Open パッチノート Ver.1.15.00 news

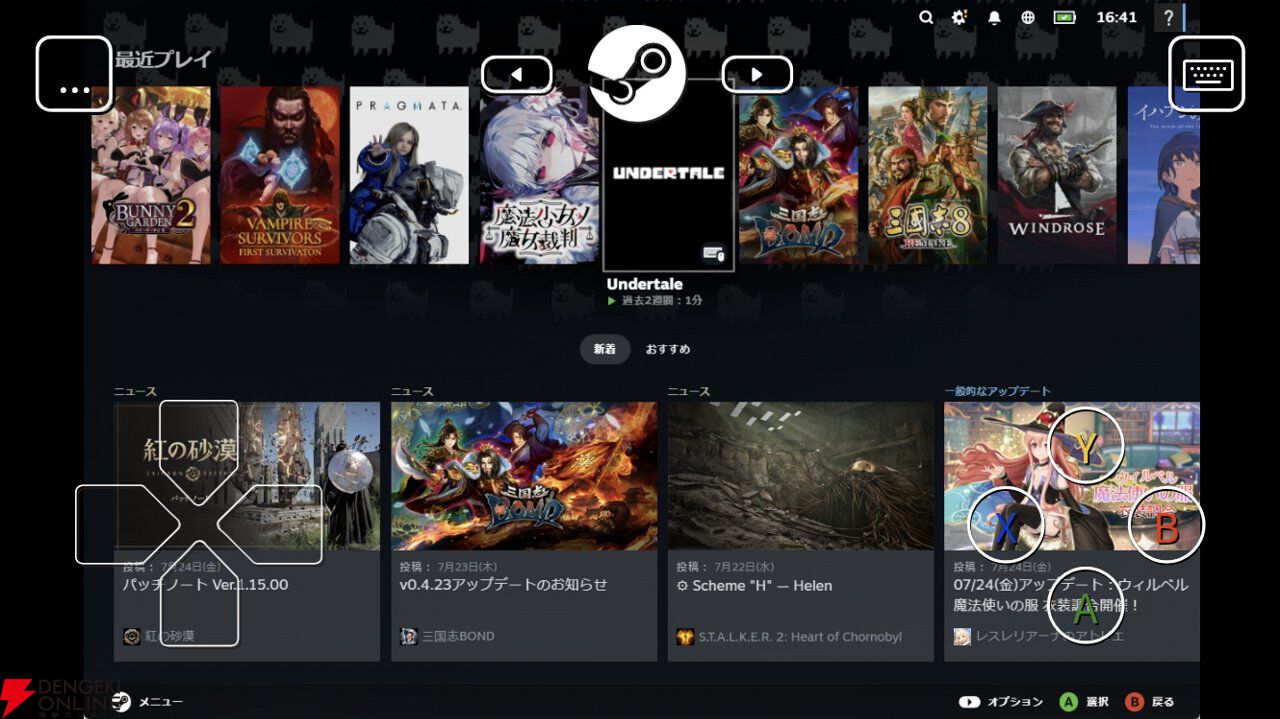click(x=247, y=531)
